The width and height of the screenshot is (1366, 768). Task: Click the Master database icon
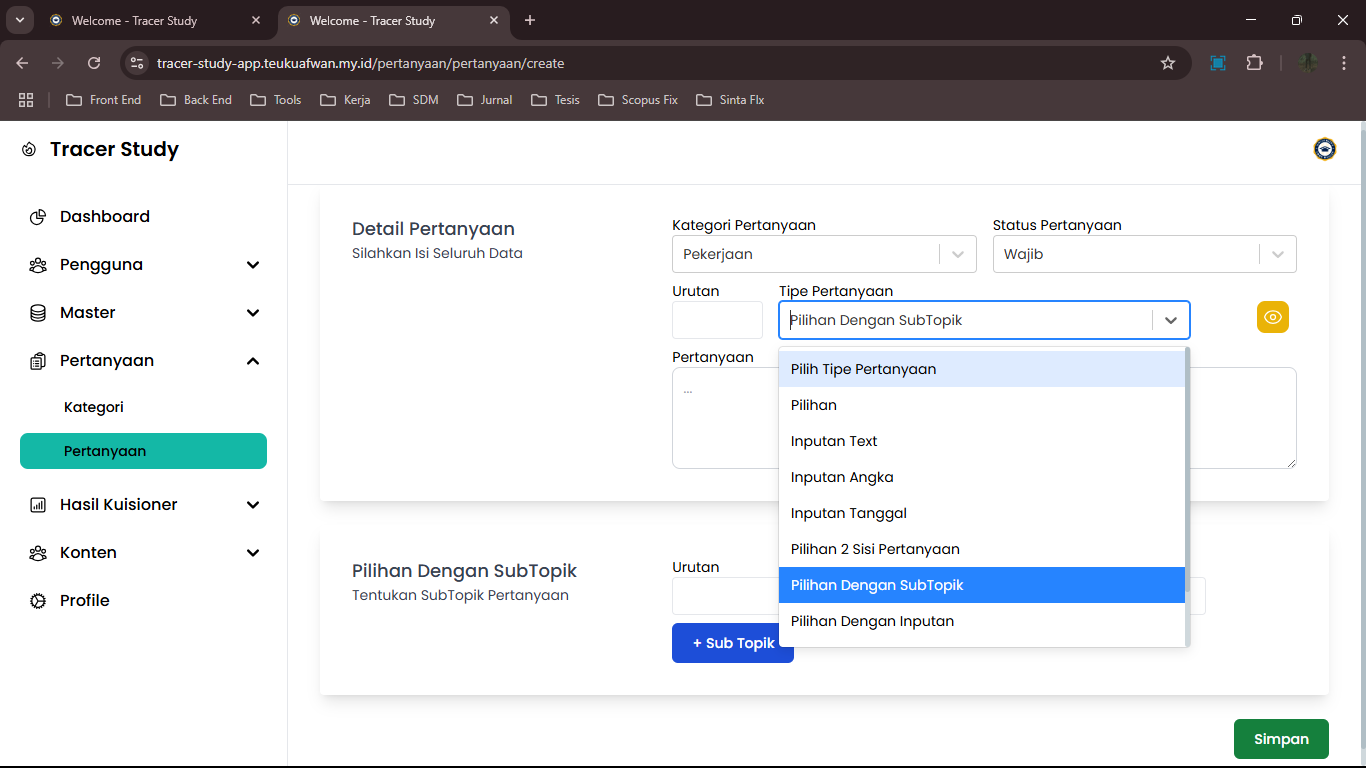tap(38, 313)
